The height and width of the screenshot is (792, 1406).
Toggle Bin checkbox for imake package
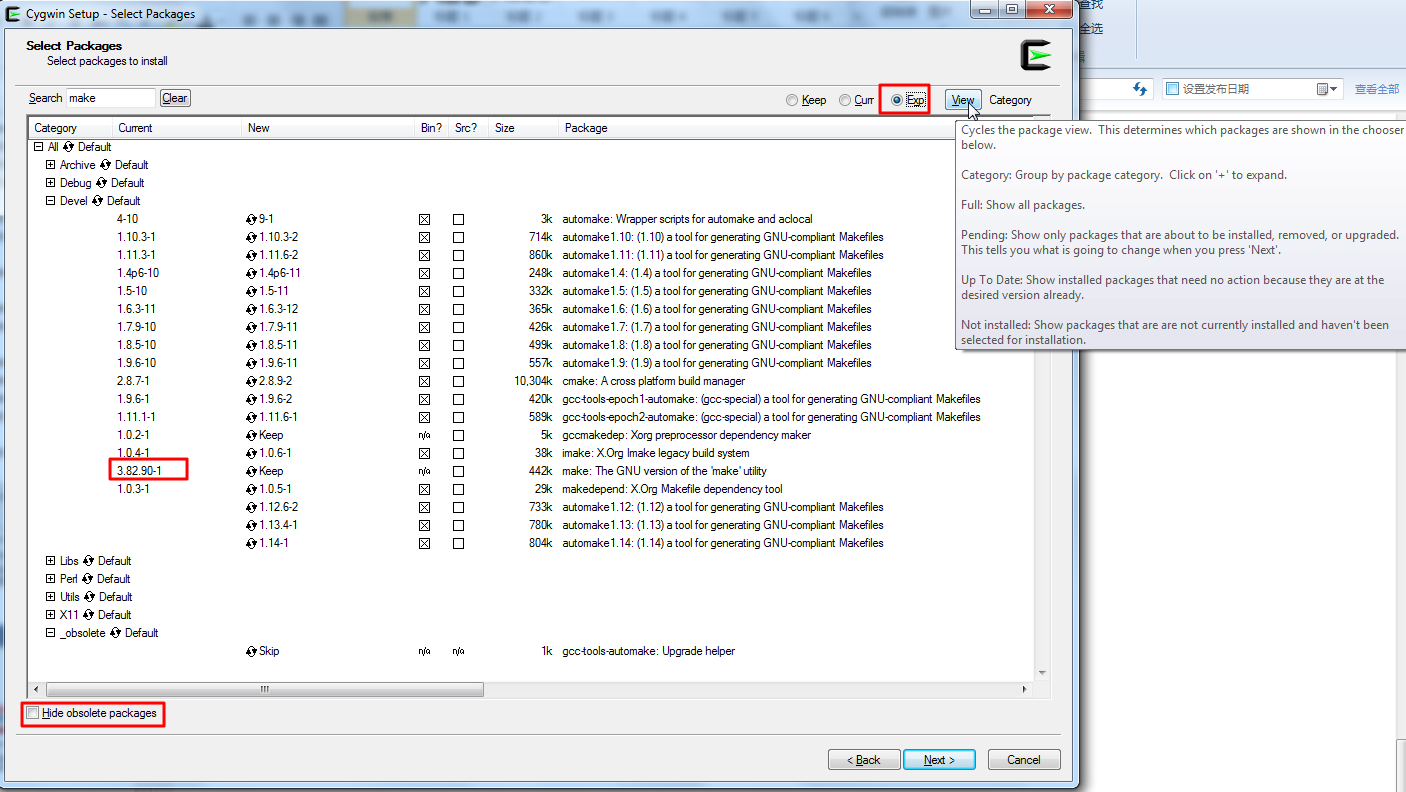[x=425, y=453]
